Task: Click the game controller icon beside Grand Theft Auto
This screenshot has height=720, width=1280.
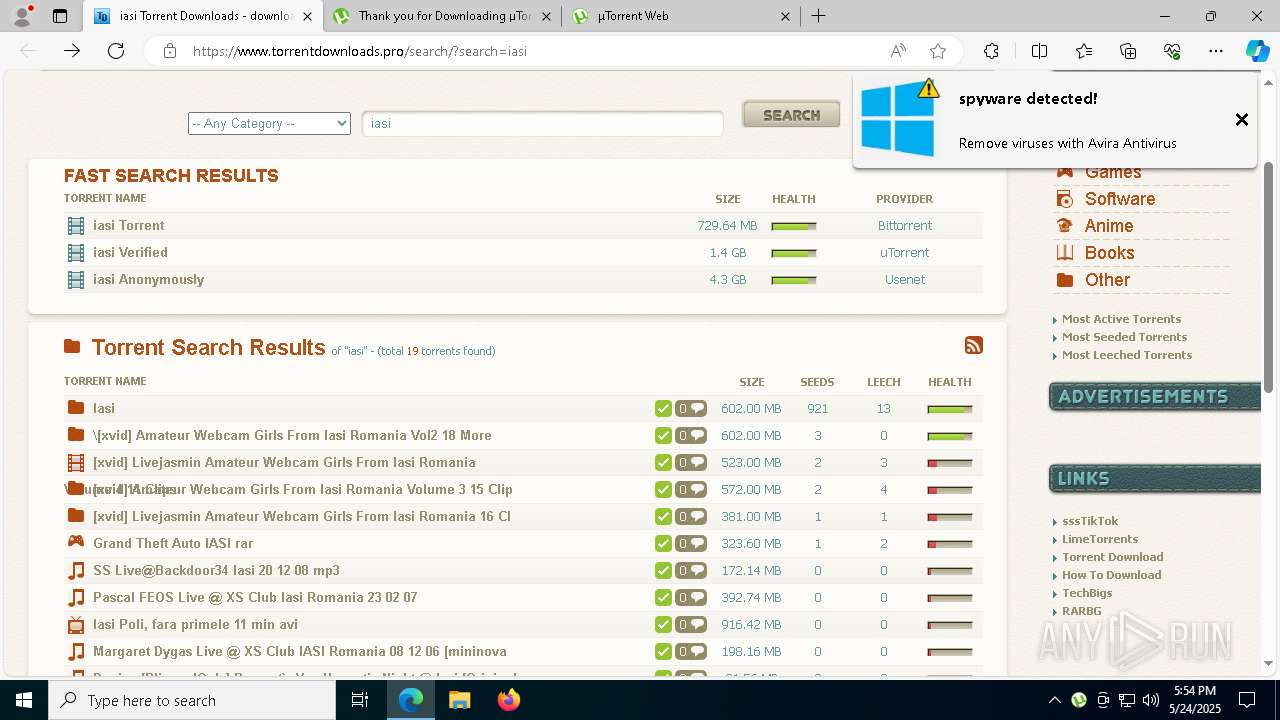Action: coord(76,542)
